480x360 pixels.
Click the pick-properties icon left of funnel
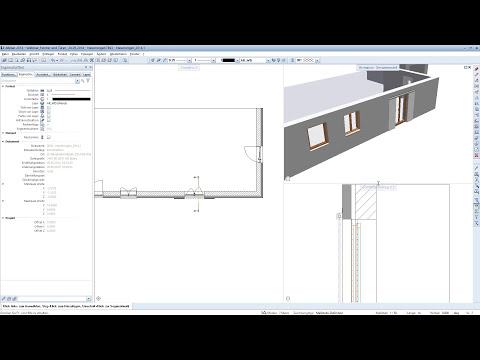[x=83, y=81]
